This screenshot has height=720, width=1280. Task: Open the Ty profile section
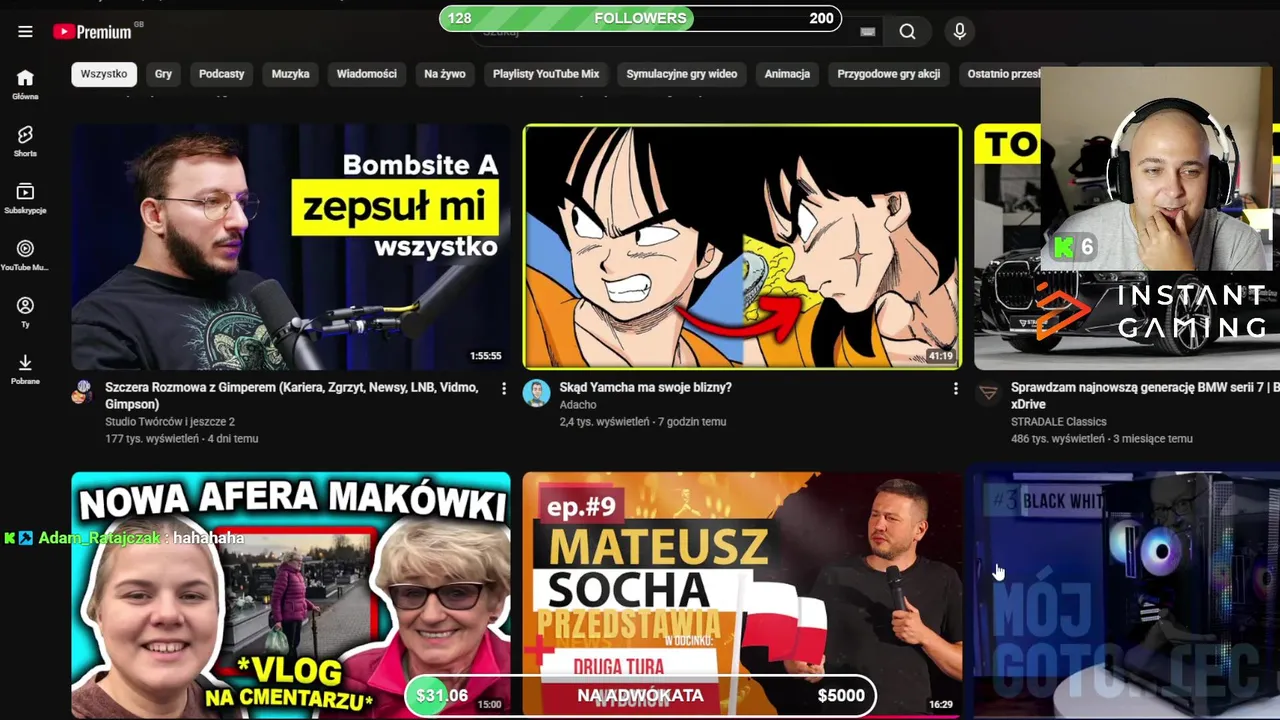pyautogui.click(x=25, y=312)
